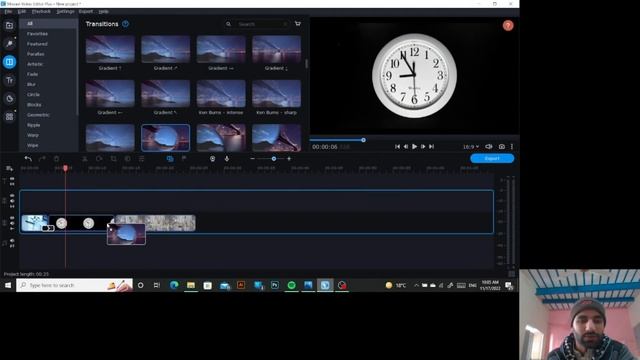
Task: Add a marker with the flag icon
Action: point(184,158)
